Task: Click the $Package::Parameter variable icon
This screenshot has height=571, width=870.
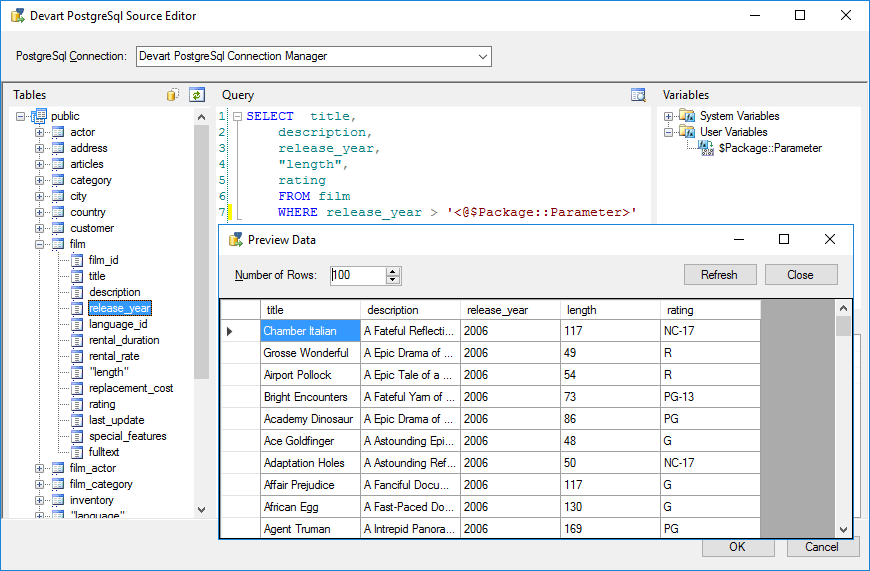Action: (x=706, y=148)
